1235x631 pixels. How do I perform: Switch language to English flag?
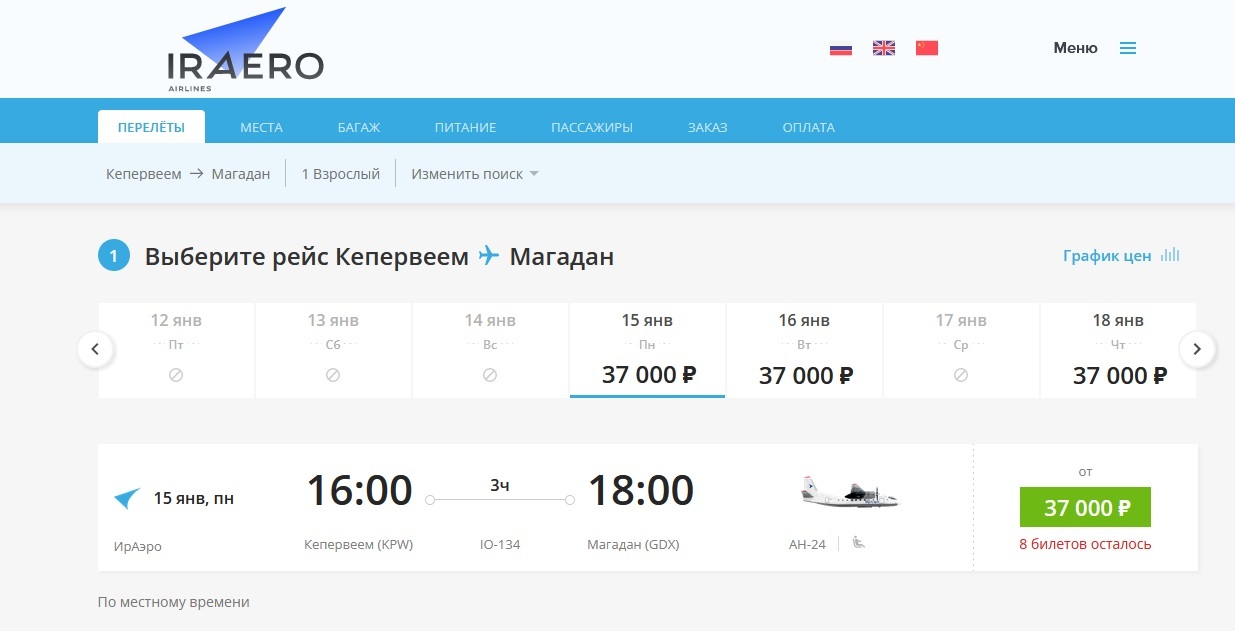pos(884,48)
